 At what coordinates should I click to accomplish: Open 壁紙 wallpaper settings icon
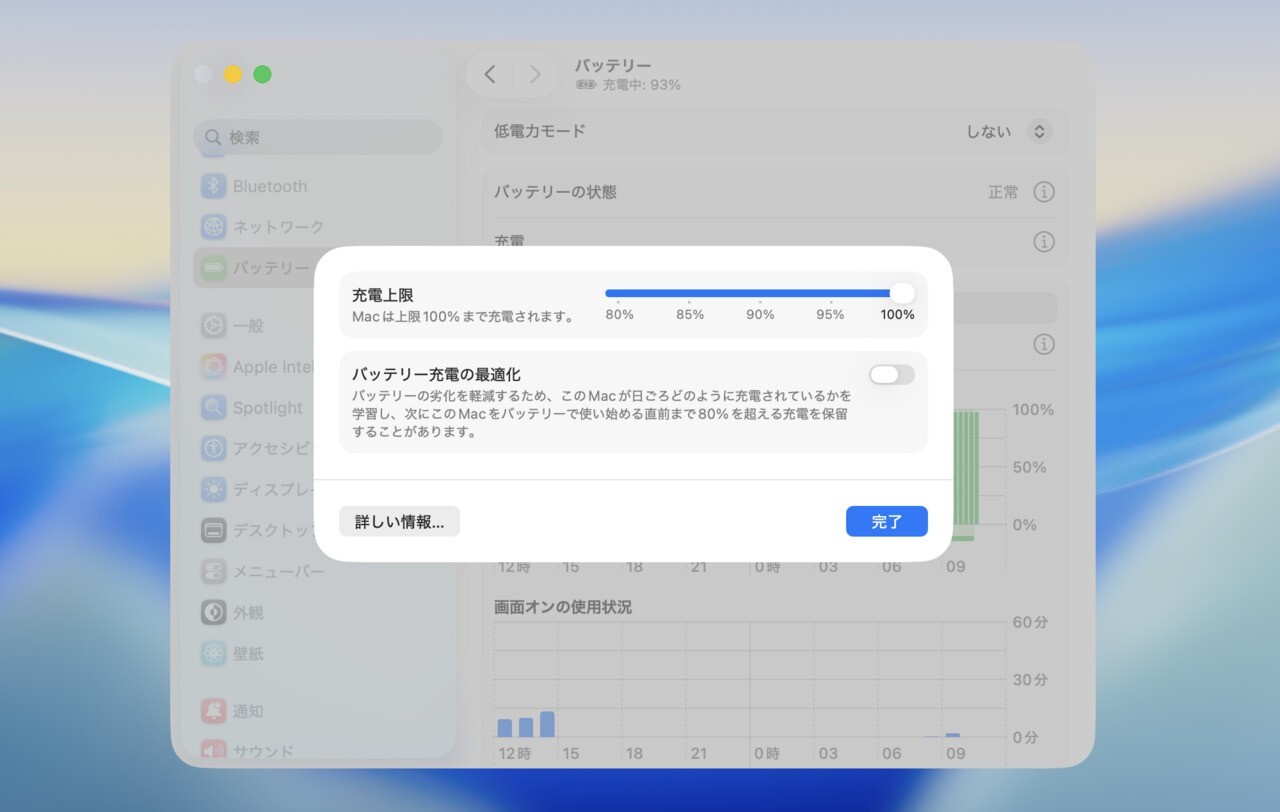click(x=213, y=654)
